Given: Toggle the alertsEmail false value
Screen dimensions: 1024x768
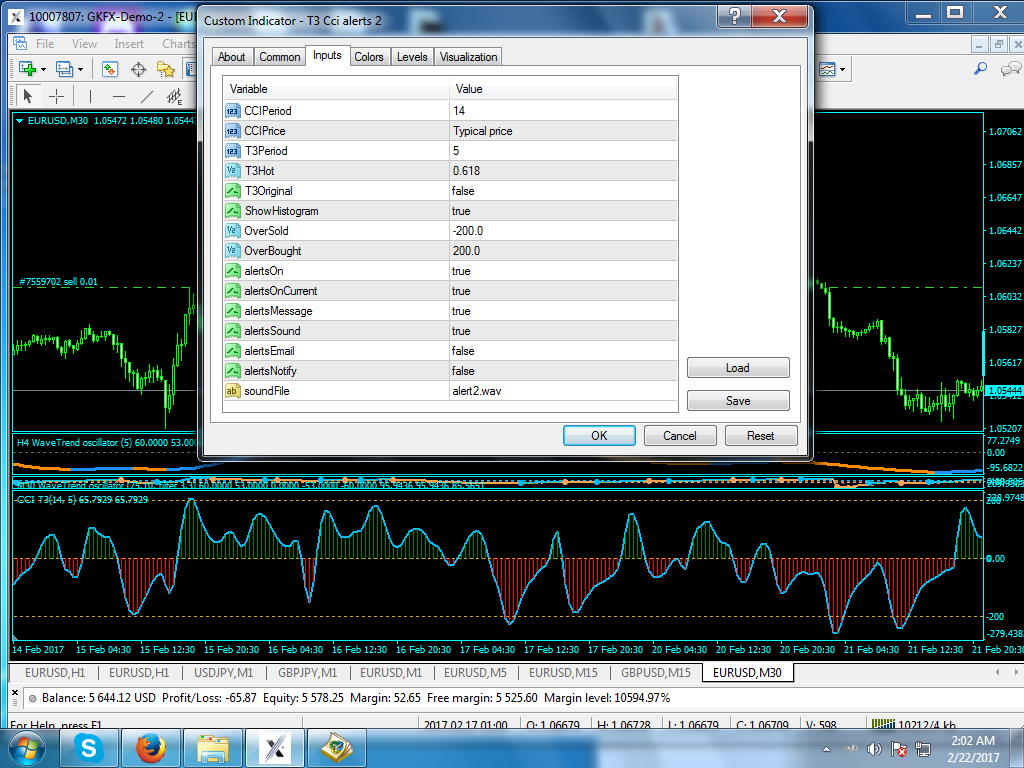Looking at the screenshot, I should tap(463, 351).
